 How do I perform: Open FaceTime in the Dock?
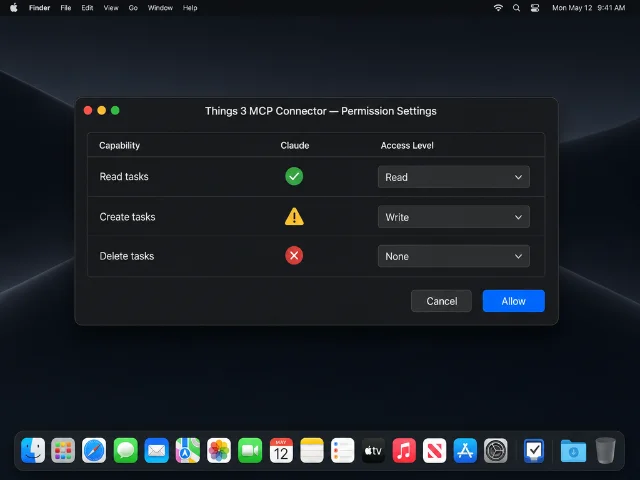click(x=250, y=451)
